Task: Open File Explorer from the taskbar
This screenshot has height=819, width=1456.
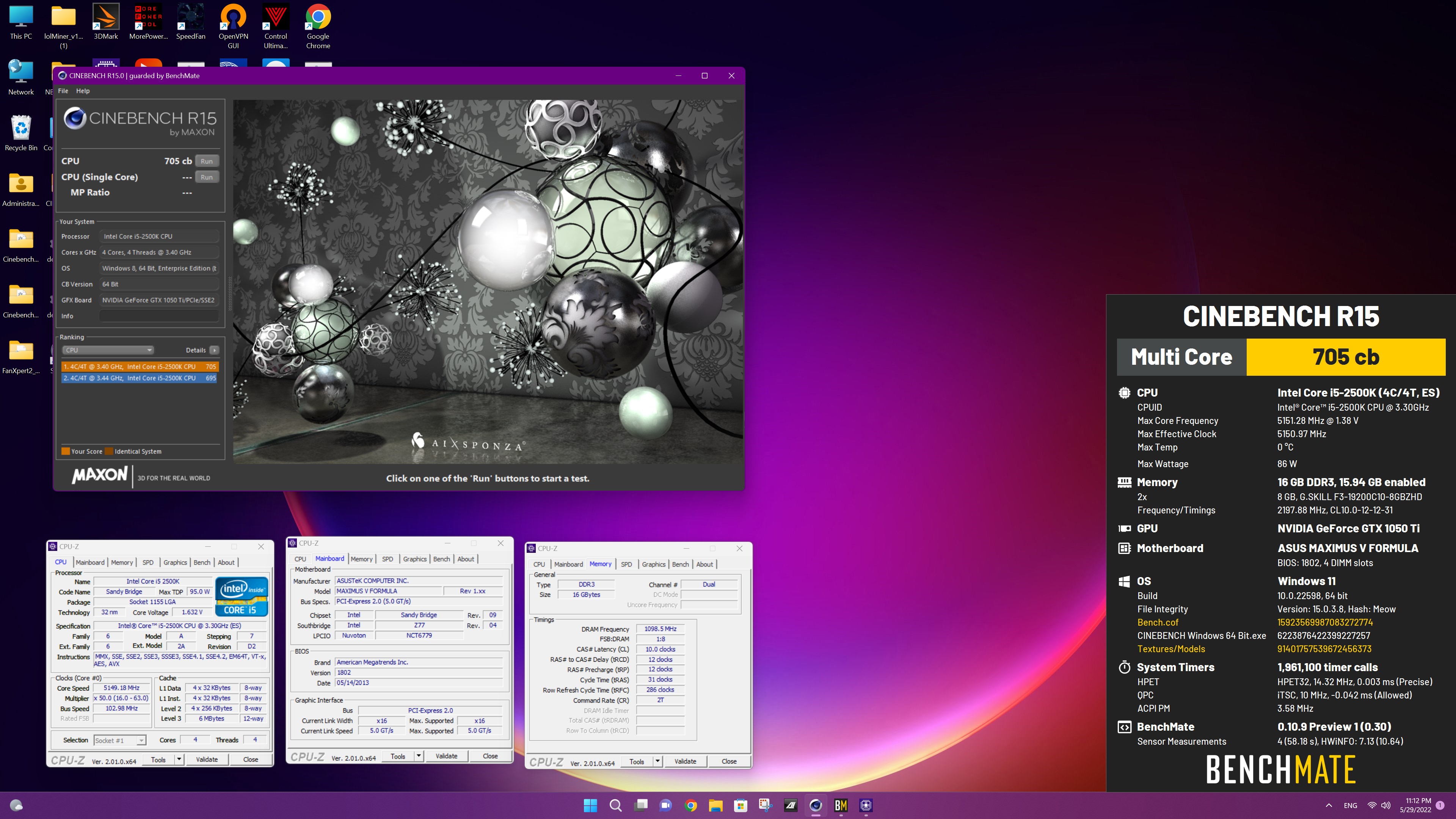Action: (715, 805)
